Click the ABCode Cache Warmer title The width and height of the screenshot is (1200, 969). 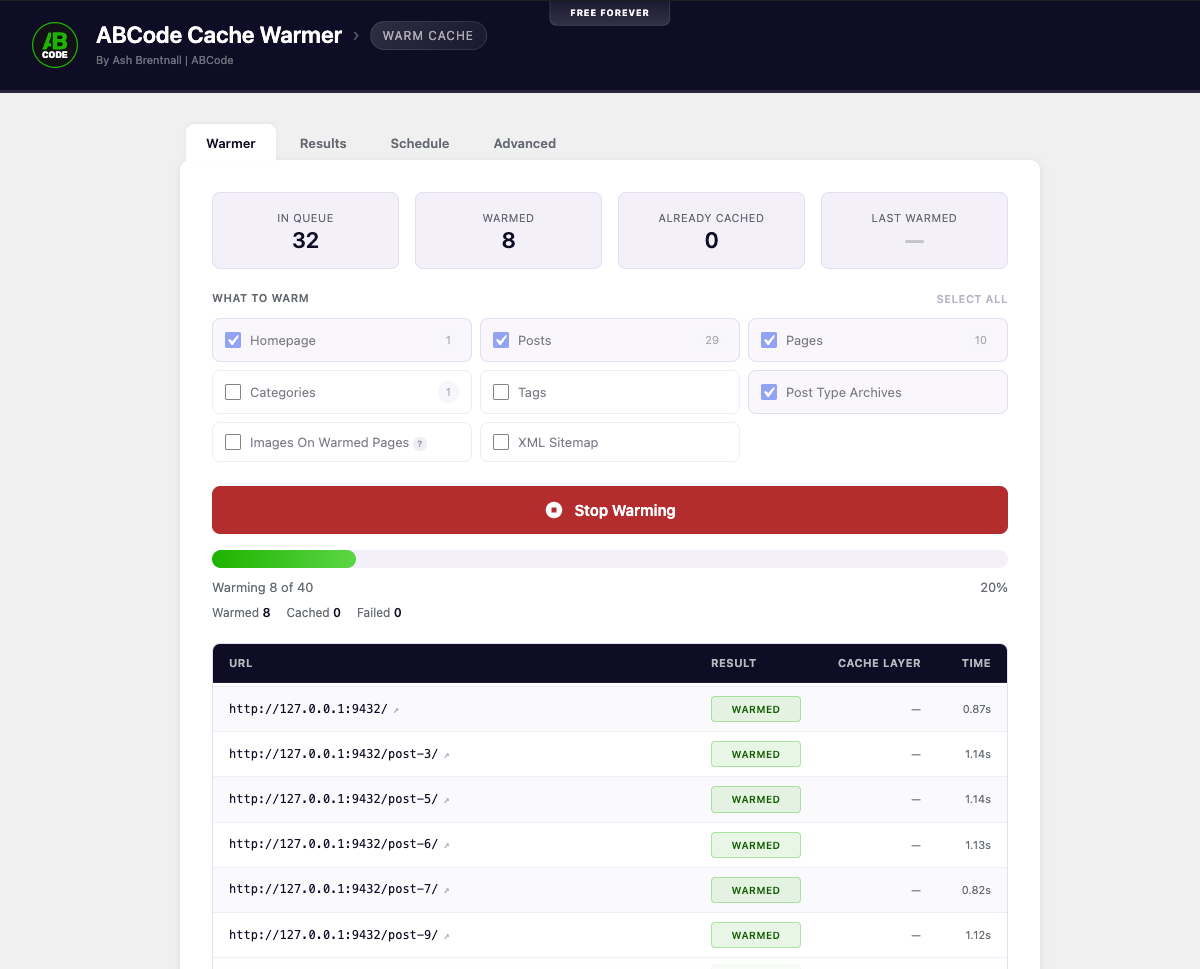[219, 35]
